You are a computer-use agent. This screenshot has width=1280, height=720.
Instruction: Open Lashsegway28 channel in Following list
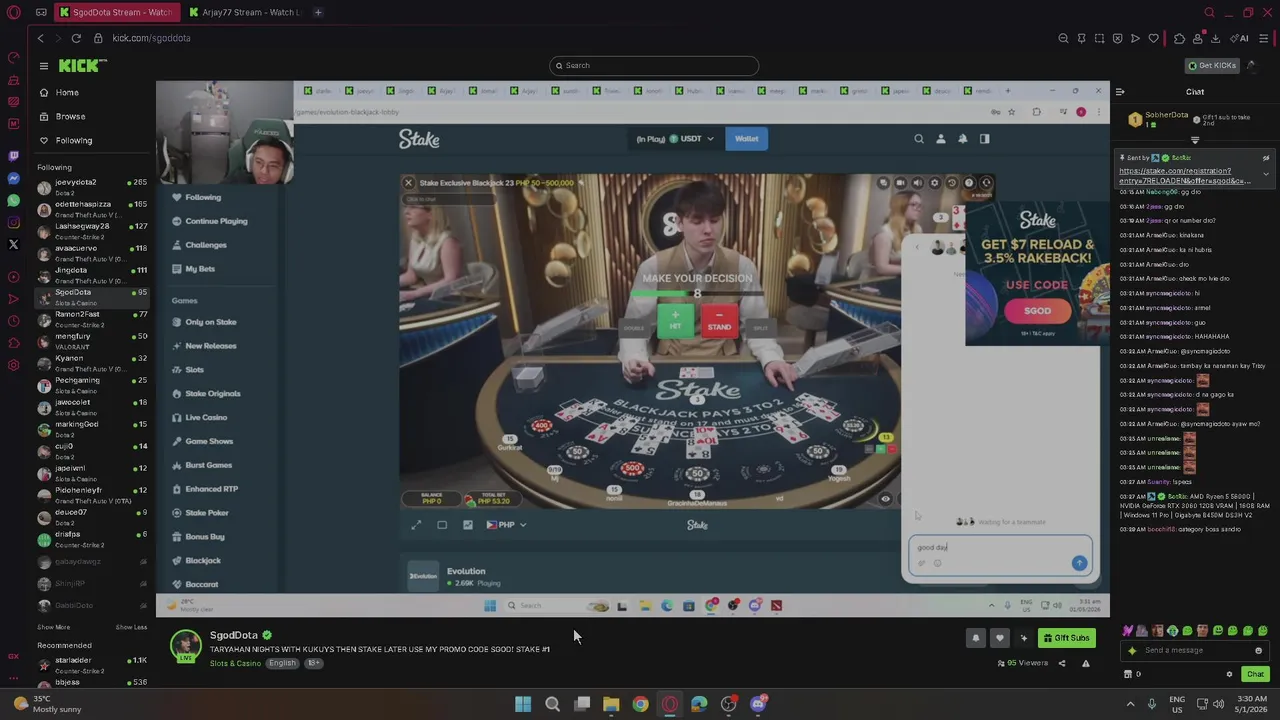[x=91, y=230]
